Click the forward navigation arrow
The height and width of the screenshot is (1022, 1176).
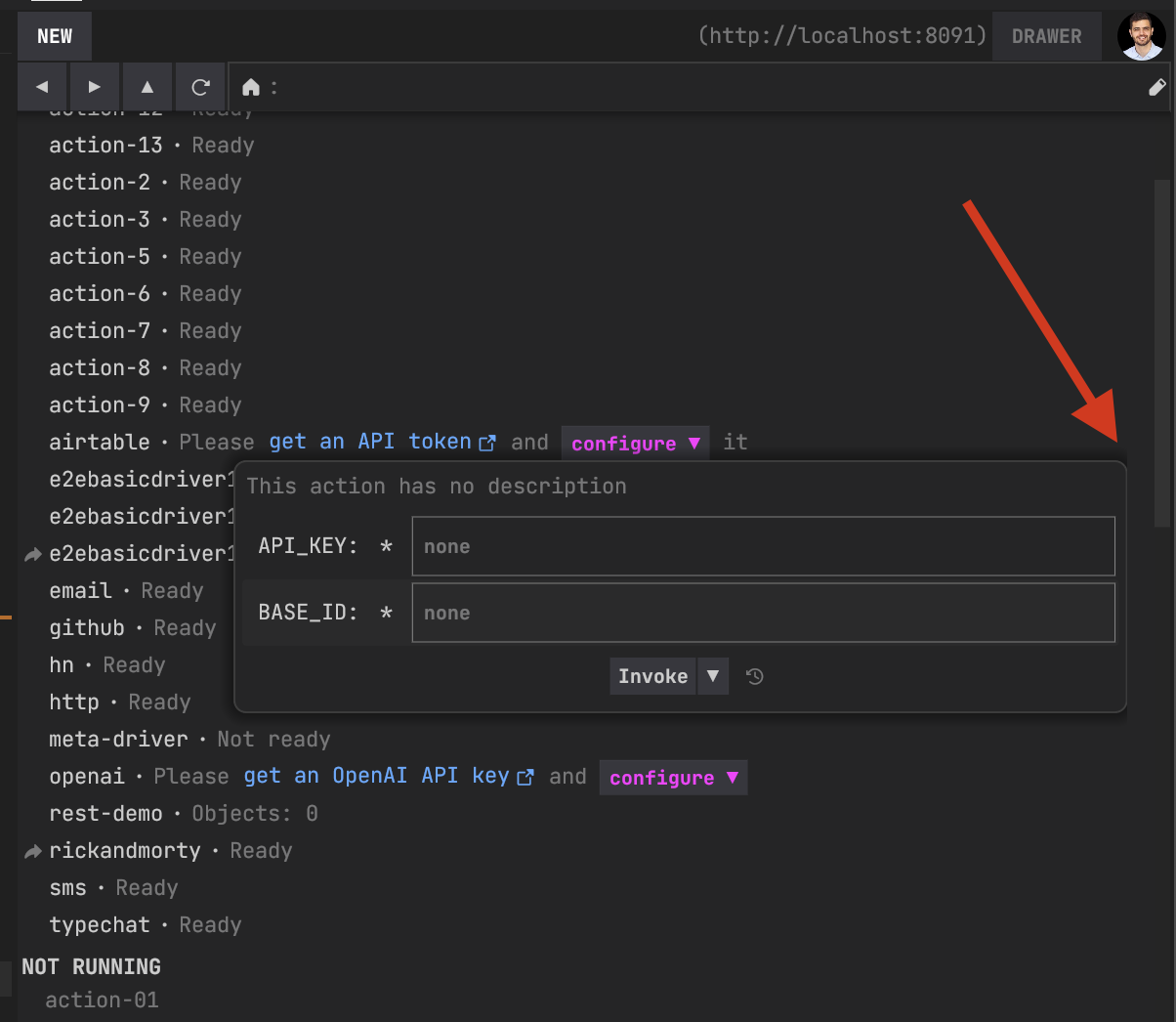point(94,86)
